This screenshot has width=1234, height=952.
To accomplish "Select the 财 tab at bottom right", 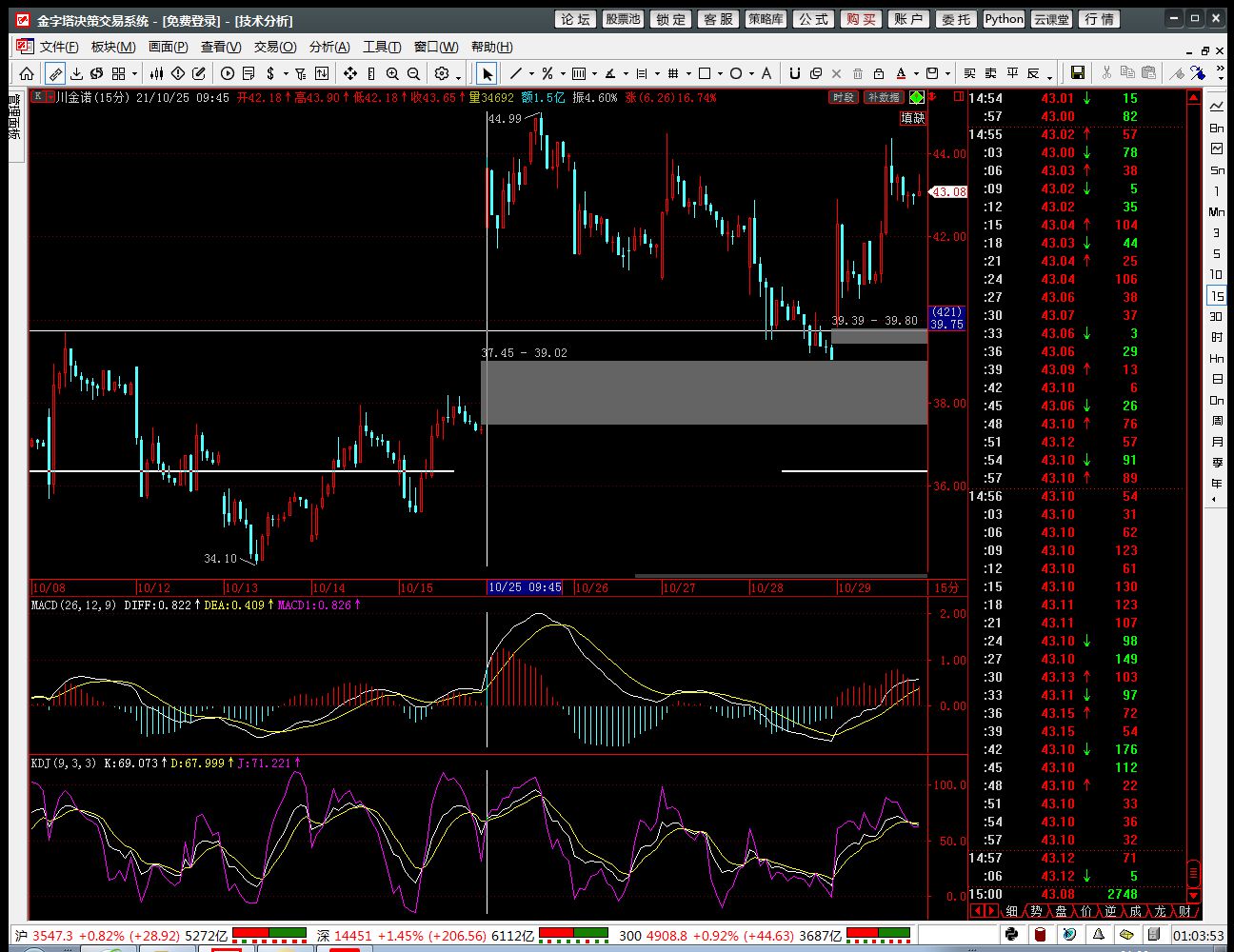I will pyautogui.click(x=1184, y=911).
